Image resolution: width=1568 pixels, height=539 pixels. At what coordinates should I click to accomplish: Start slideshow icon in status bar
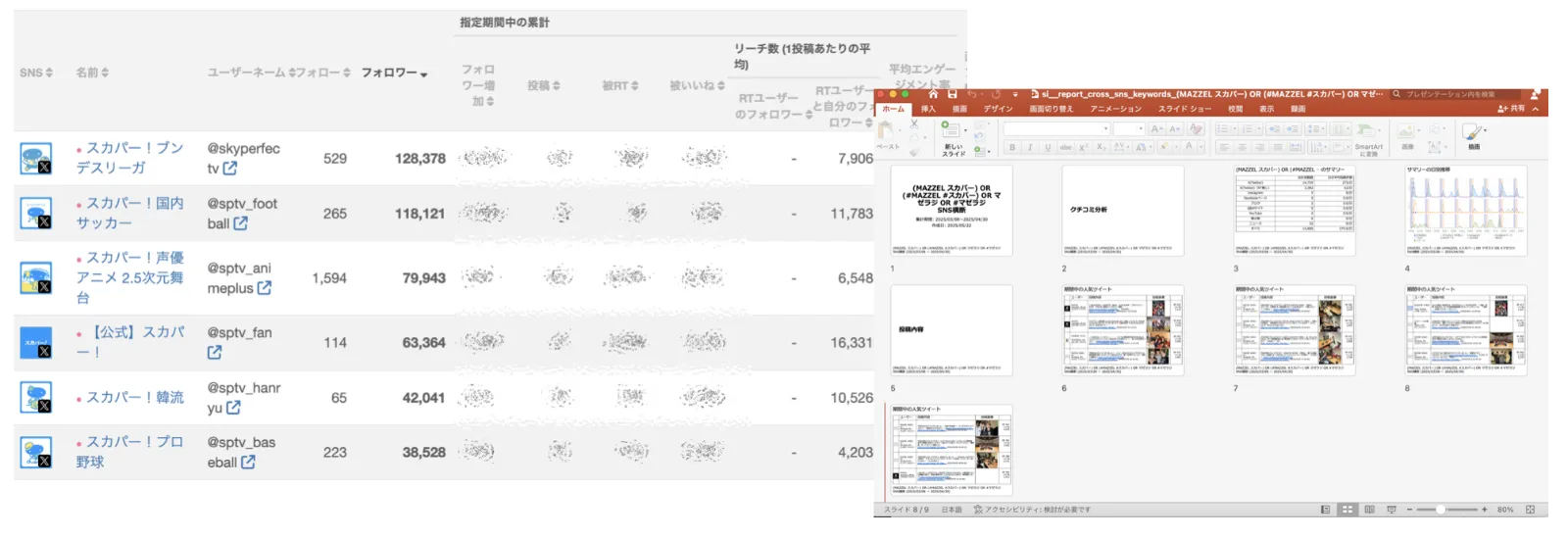tap(1392, 510)
